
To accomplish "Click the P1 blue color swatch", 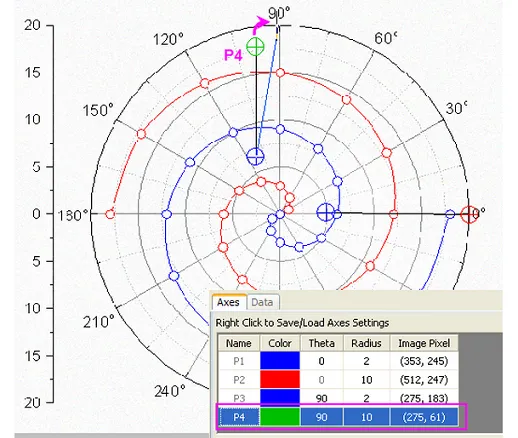I will click(x=280, y=361).
